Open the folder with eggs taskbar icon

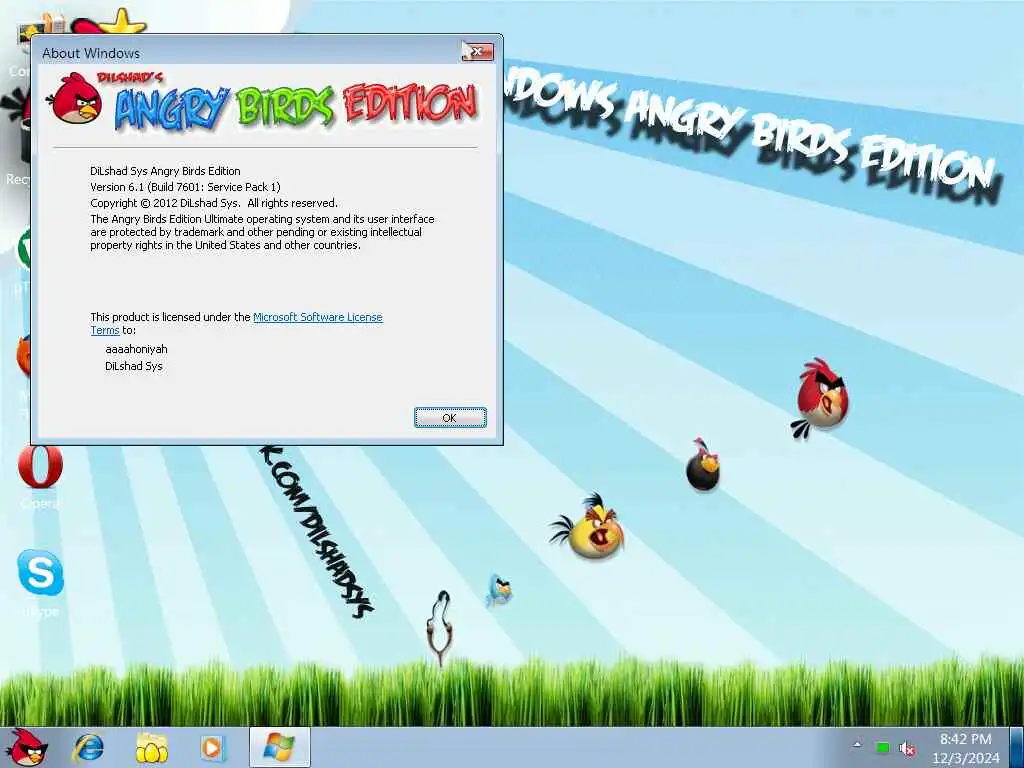pyautogui.click(x=152, y=748)
